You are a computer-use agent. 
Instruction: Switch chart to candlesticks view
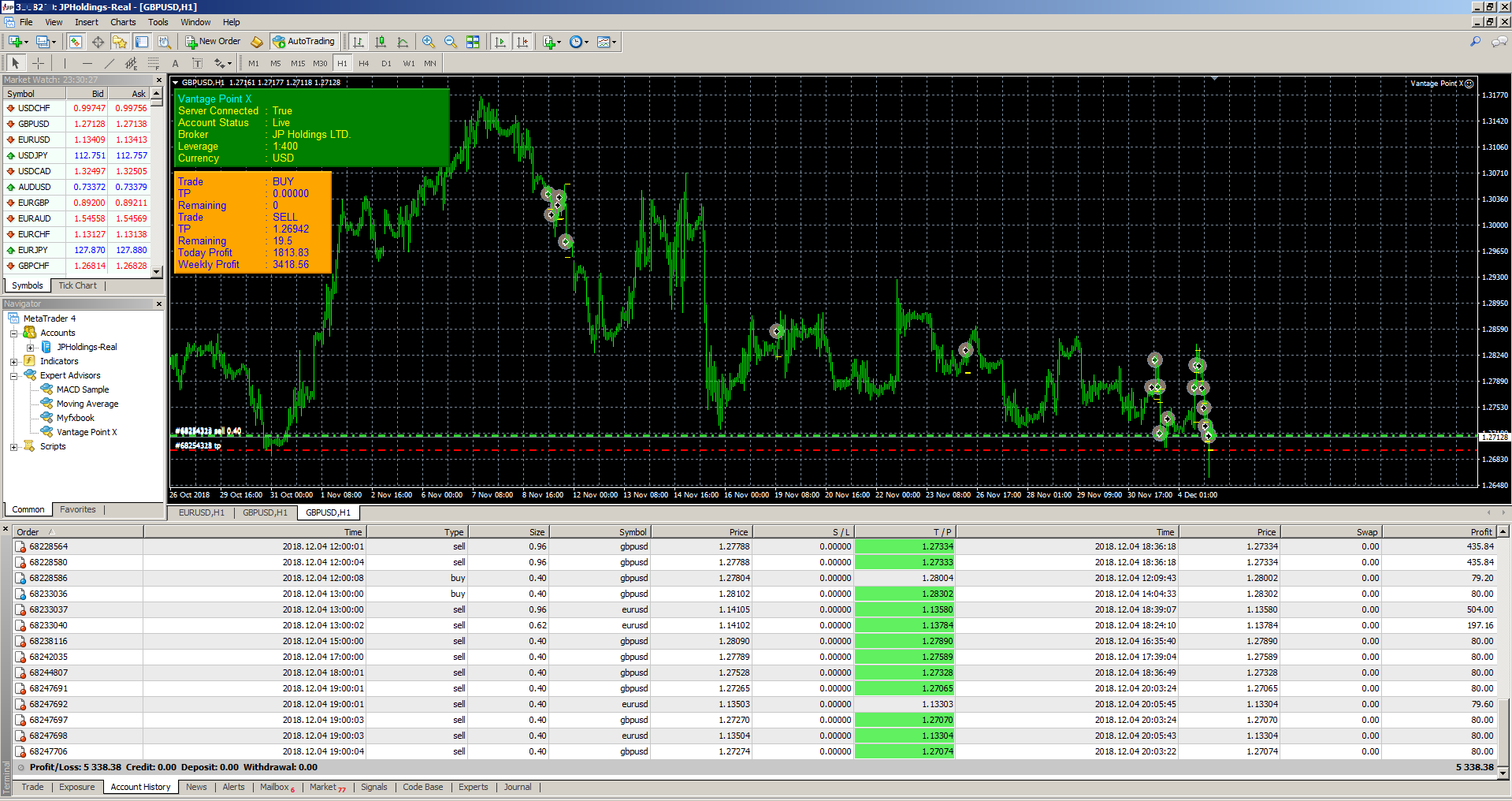click(381, 42)
